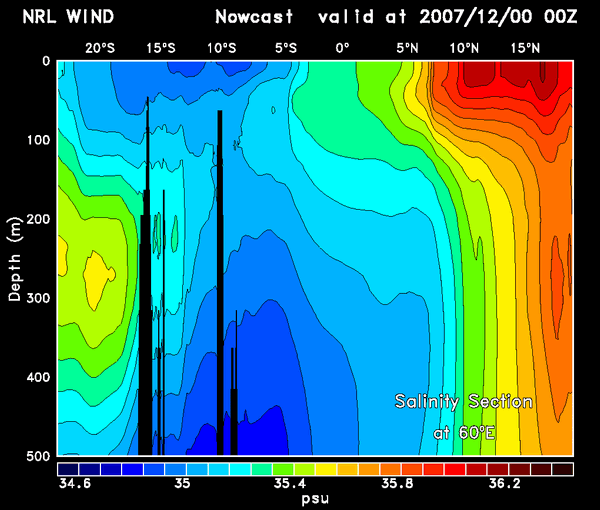This screenshot has width=600, height=510.
Task: Select the 35.8 colorbar value
Action: 397,484
